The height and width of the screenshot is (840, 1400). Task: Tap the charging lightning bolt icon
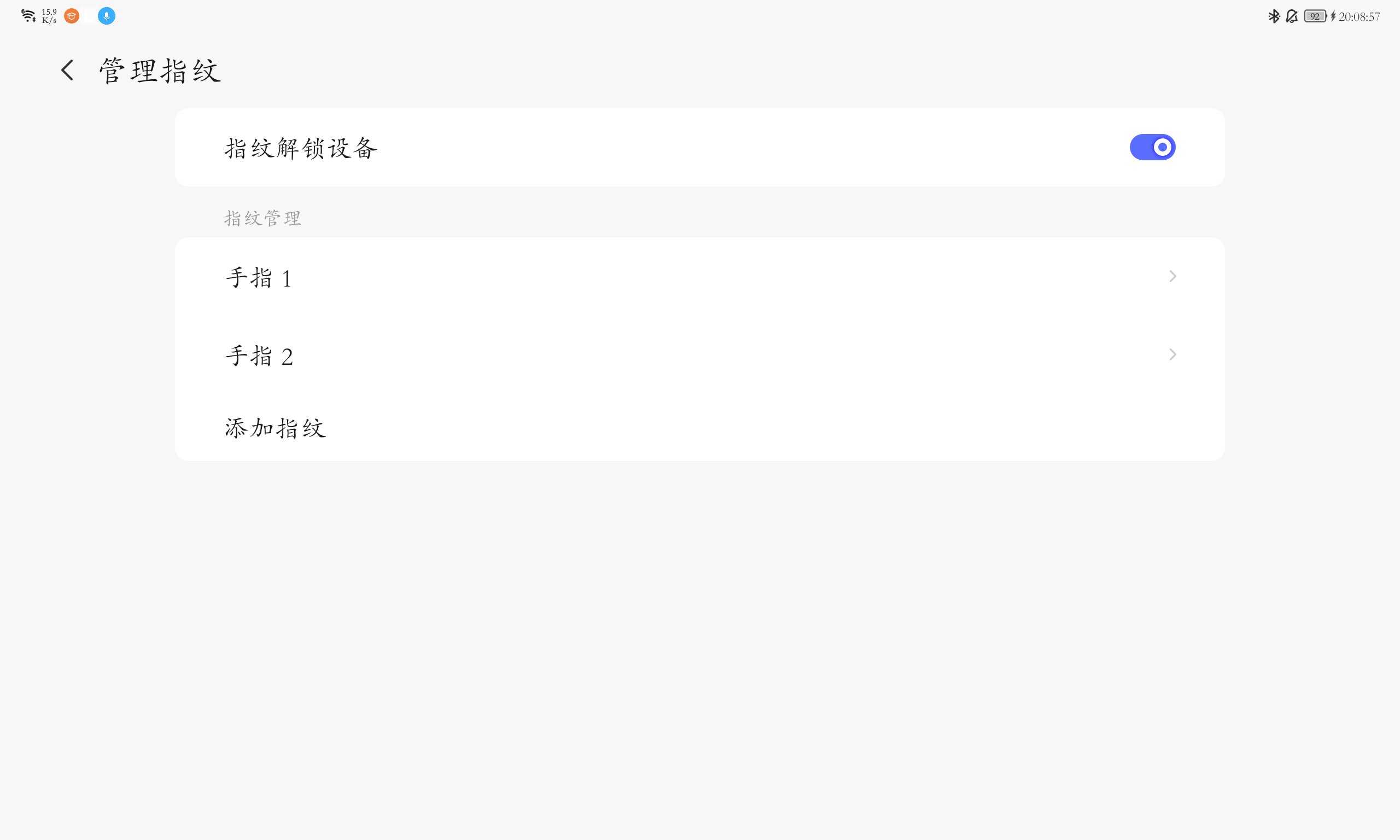(1333, 16)
